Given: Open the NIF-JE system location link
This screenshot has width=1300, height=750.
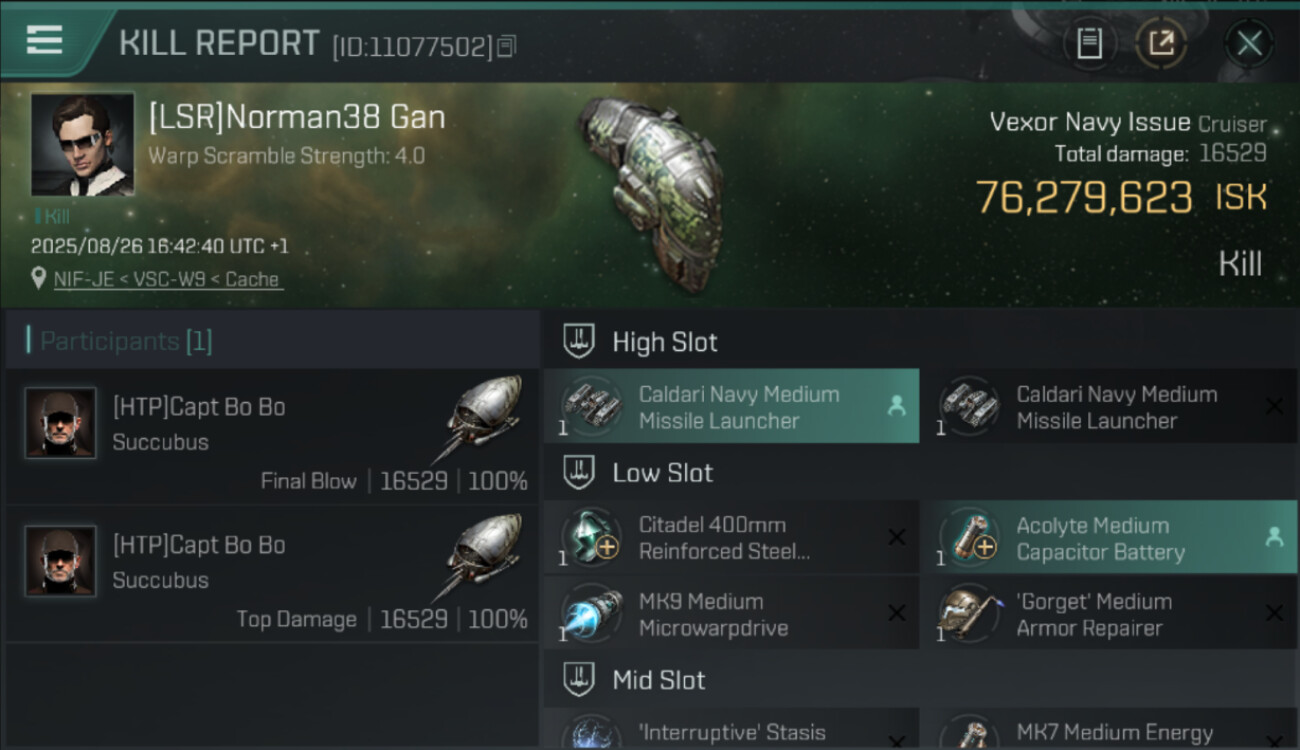Looking at the screenshot, I should pos(167,280).
